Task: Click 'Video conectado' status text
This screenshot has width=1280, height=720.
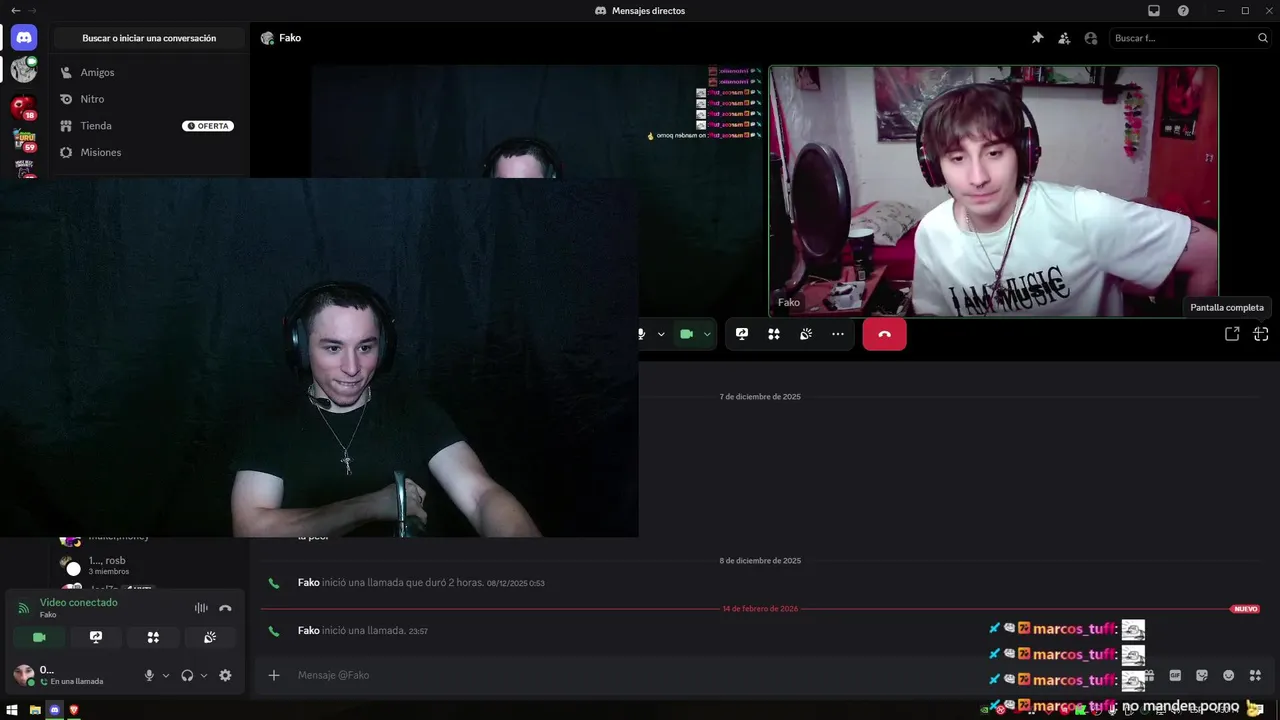Action: click(x=78, y=602)
